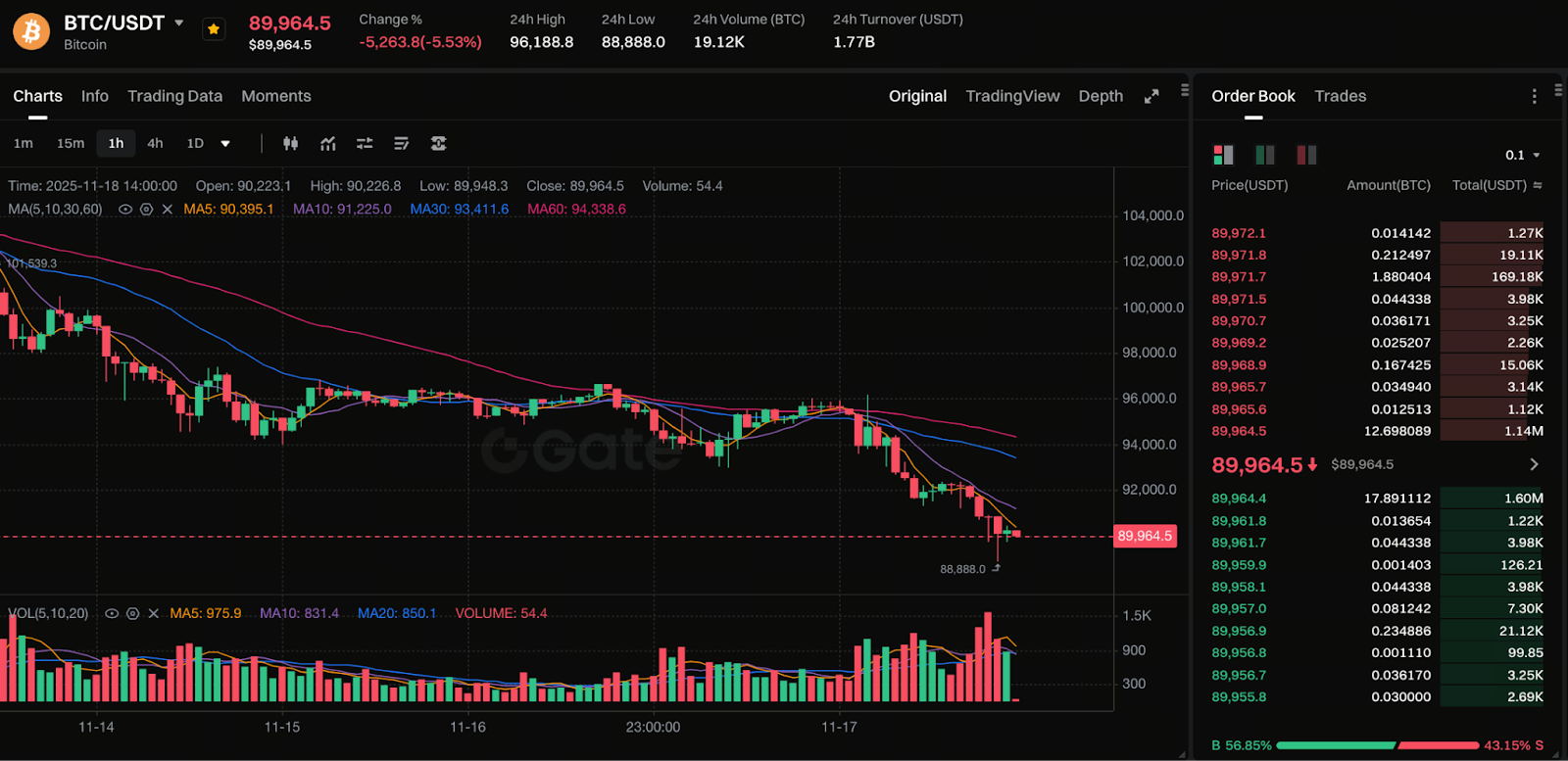Viewport: 1568px width, 761px height.
Task: Click the MA60: 94,338.6 indicator label
Action: click(x=576, y=210)
